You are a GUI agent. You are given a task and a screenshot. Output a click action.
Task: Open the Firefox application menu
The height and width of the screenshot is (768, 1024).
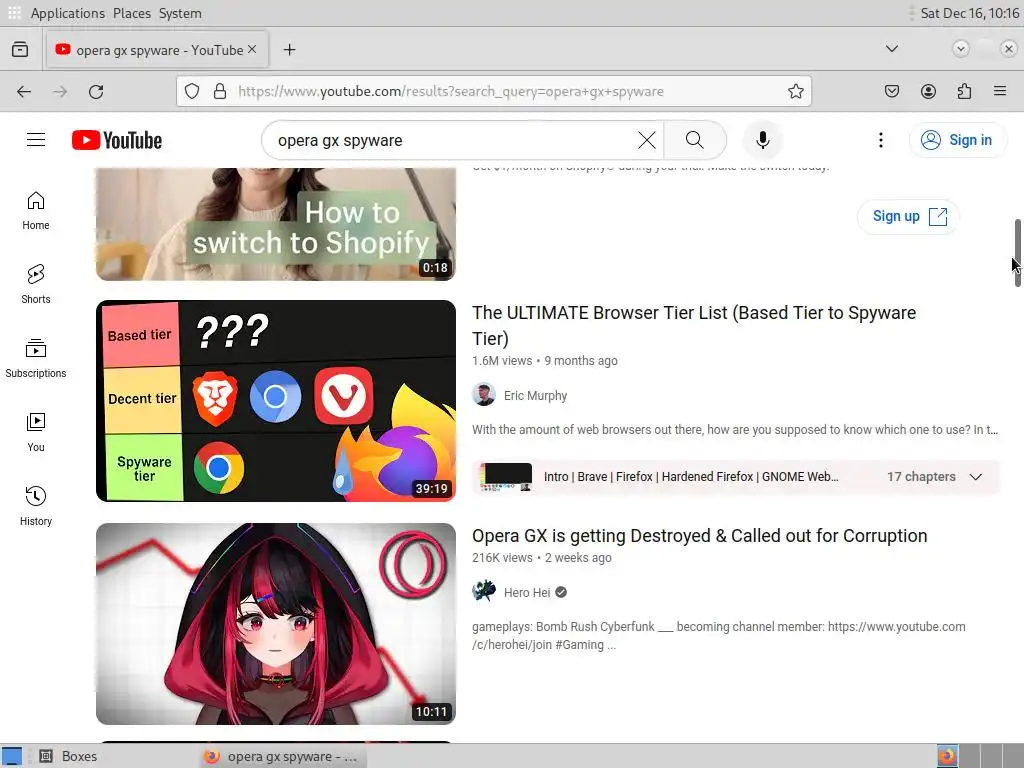click(x=1000, y=91)
